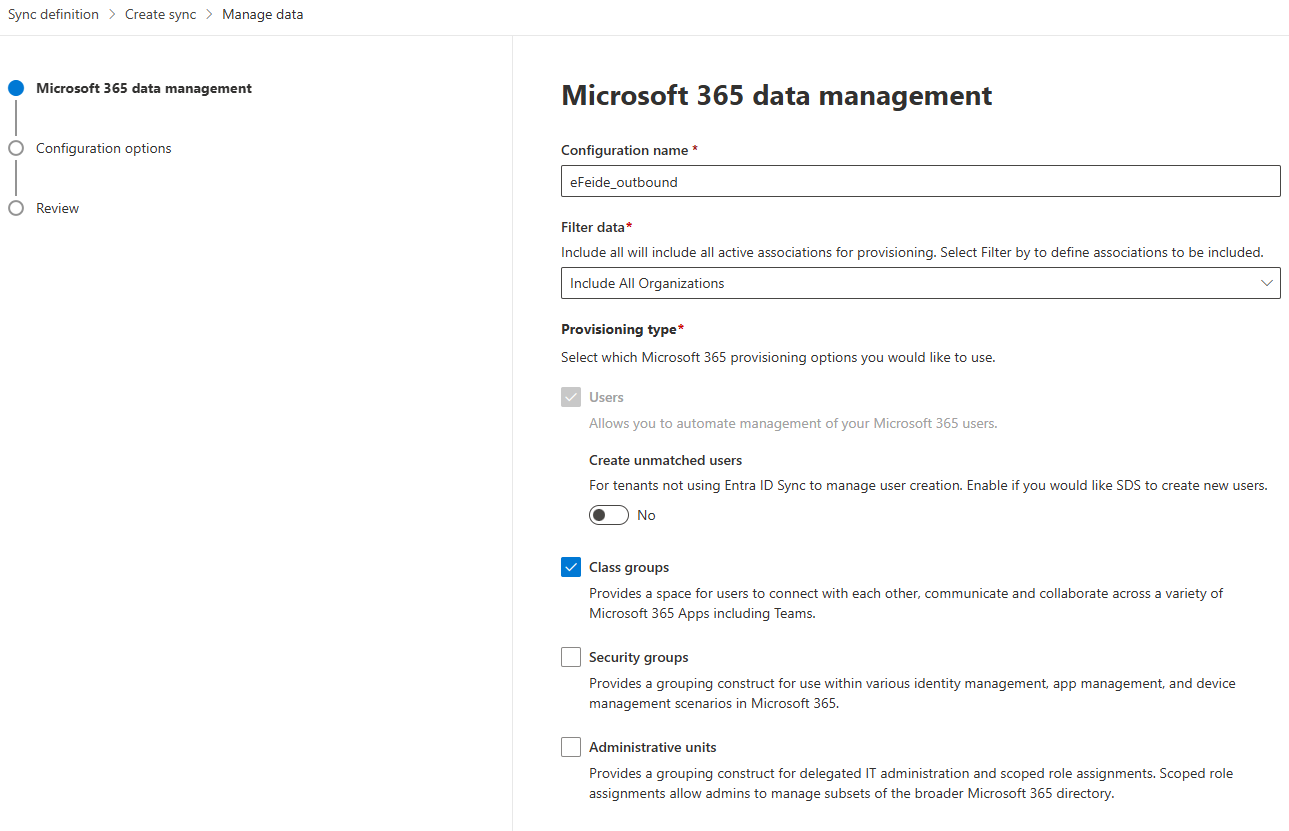Edit the Configuration name field

click(x=920, y=182)
